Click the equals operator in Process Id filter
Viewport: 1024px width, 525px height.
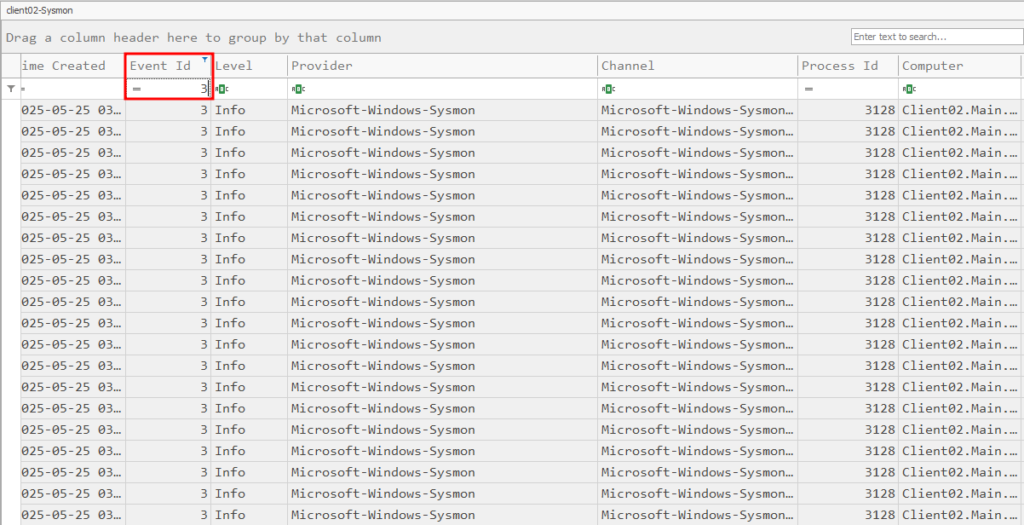[808, 89]
